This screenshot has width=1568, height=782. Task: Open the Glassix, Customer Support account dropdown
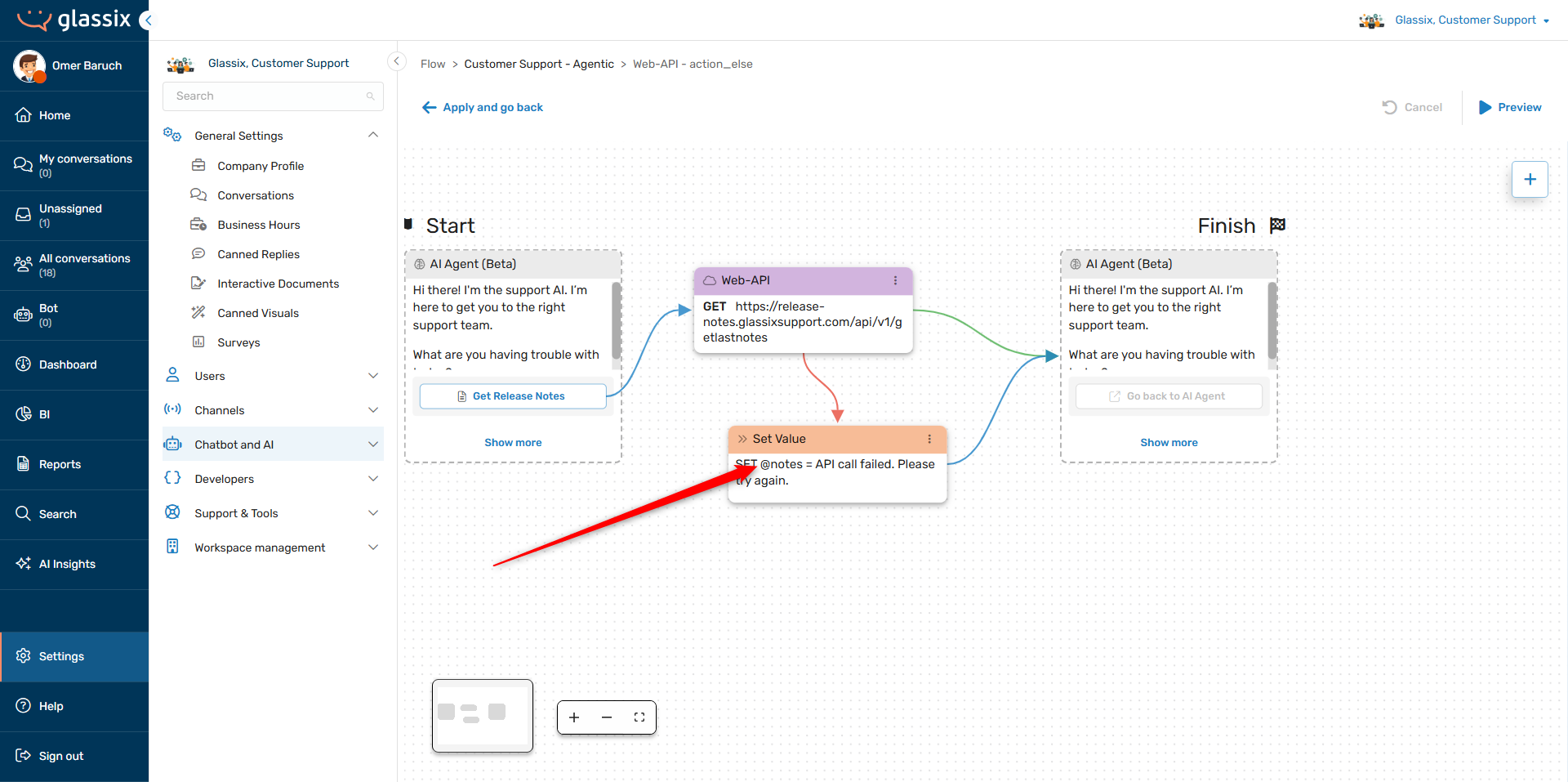pos(1454,20)
